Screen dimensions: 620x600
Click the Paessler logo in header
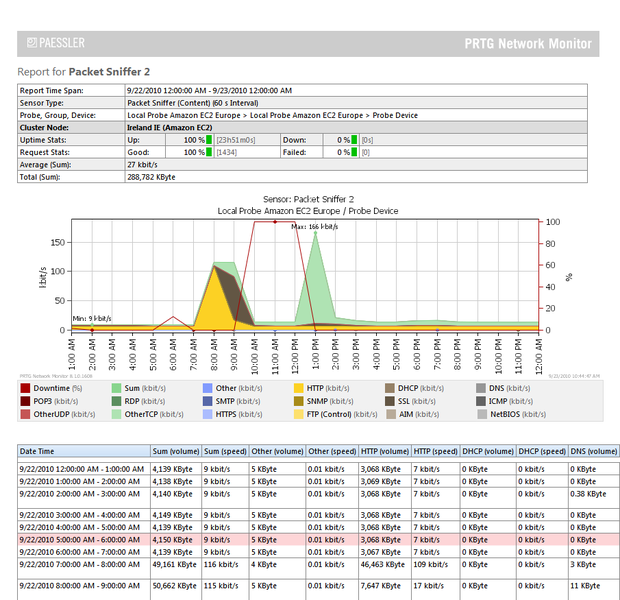[55, 43]
